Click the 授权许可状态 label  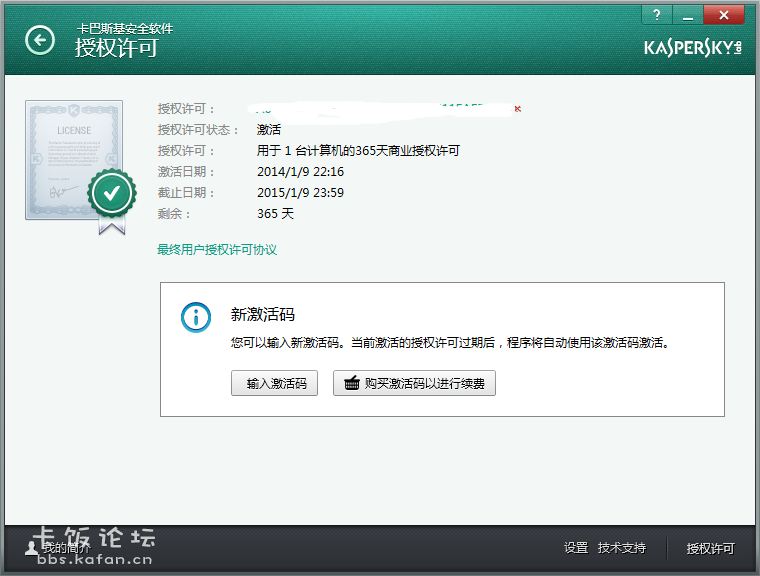pos(198,129)
